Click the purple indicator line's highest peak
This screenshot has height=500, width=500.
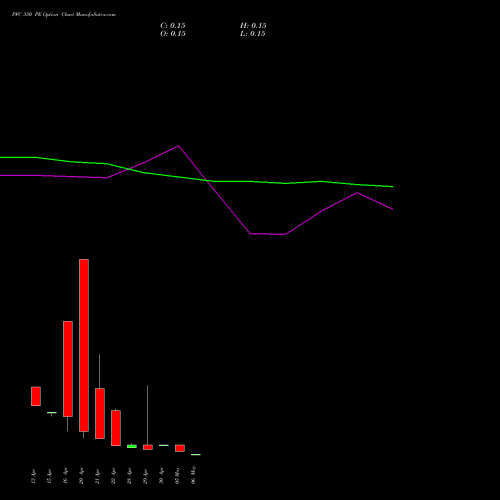178,146
